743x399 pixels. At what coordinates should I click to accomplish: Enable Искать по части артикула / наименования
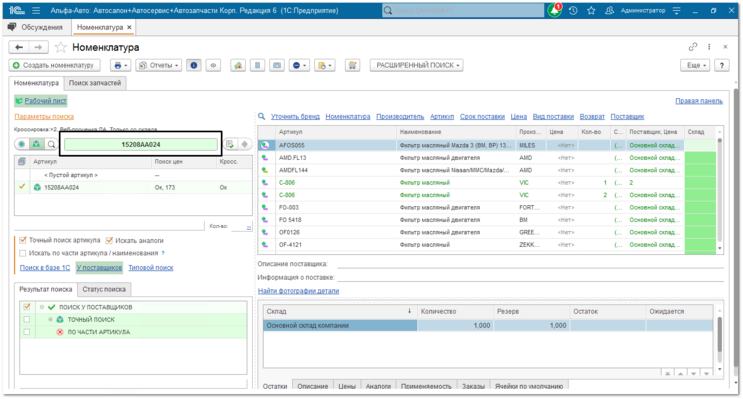pyautogui.click(x=22, y=253)
